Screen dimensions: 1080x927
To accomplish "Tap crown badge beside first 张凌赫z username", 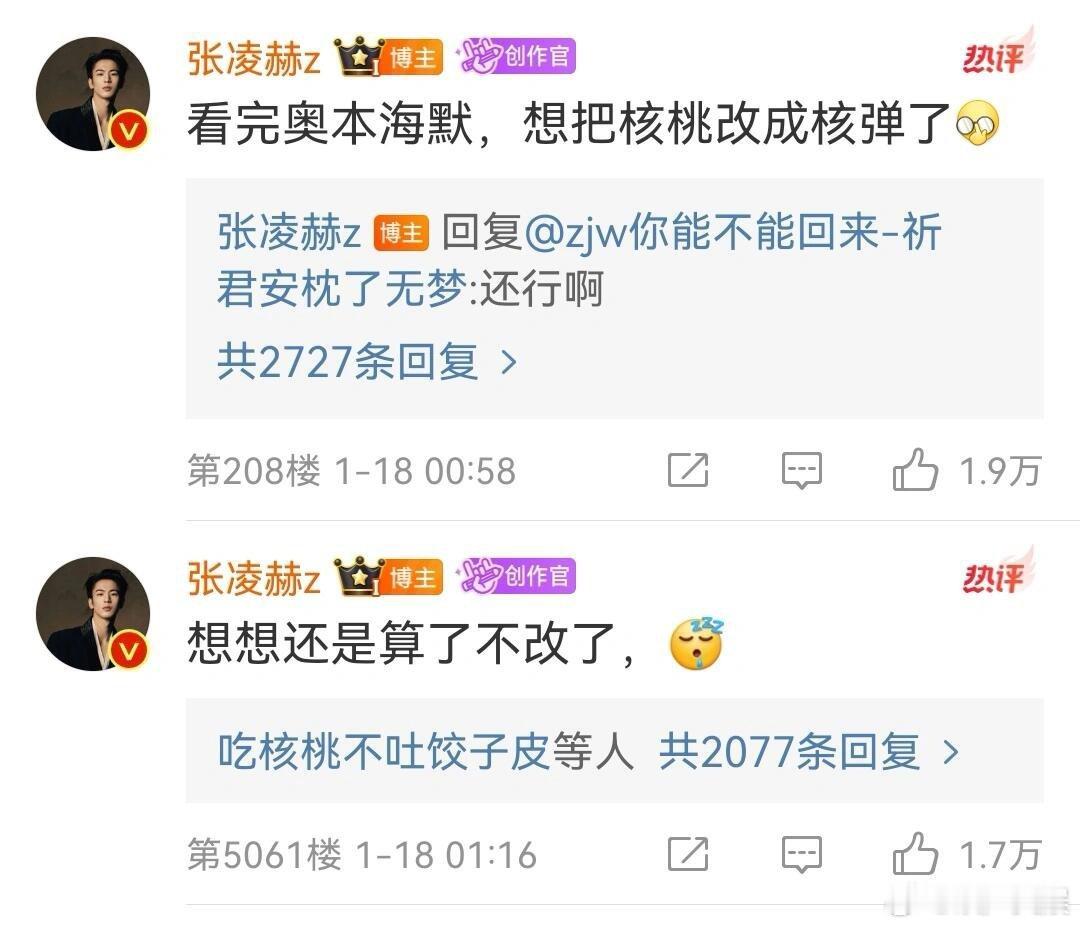I will 358,56.
